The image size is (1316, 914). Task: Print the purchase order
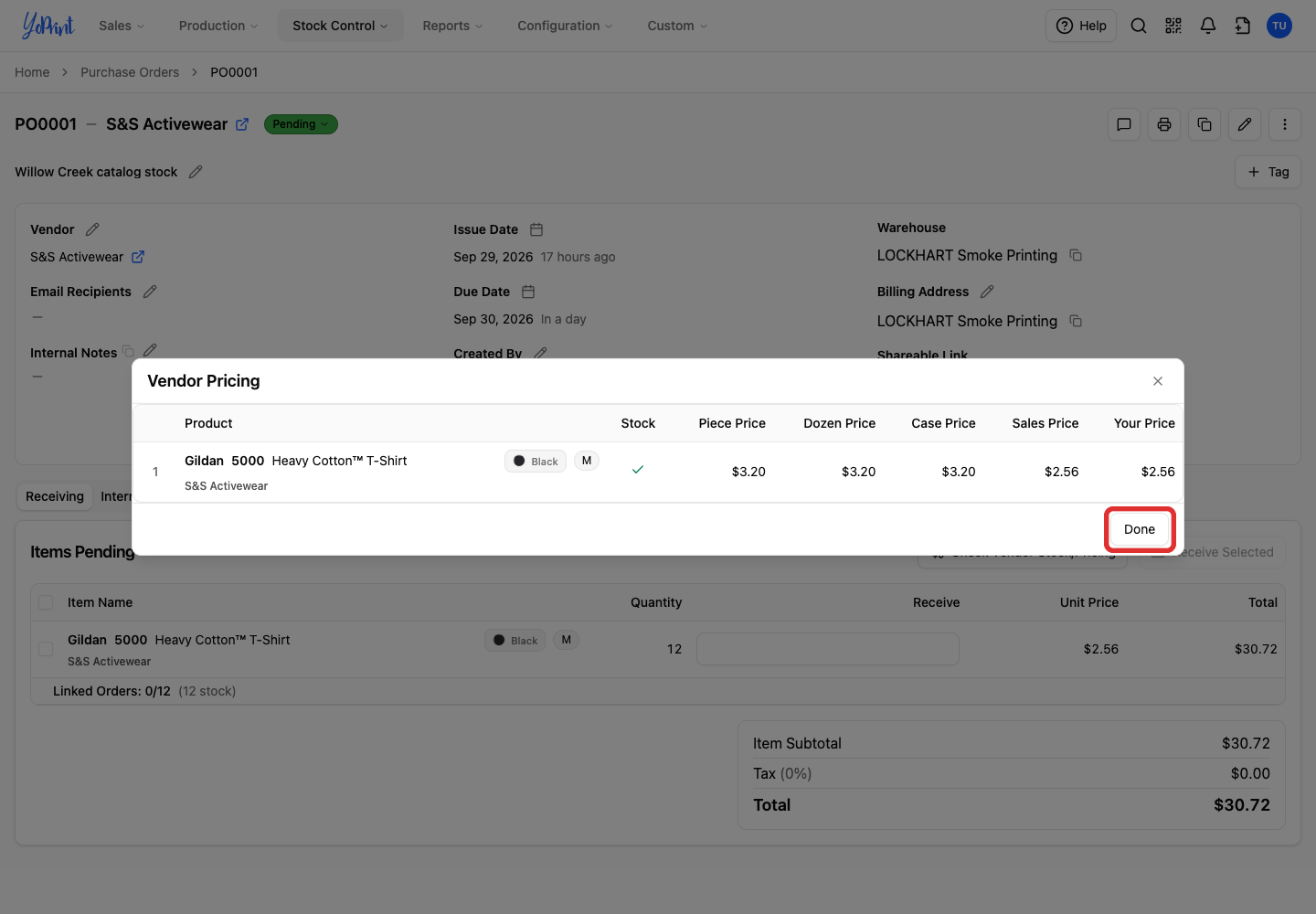pos(1164,124)
